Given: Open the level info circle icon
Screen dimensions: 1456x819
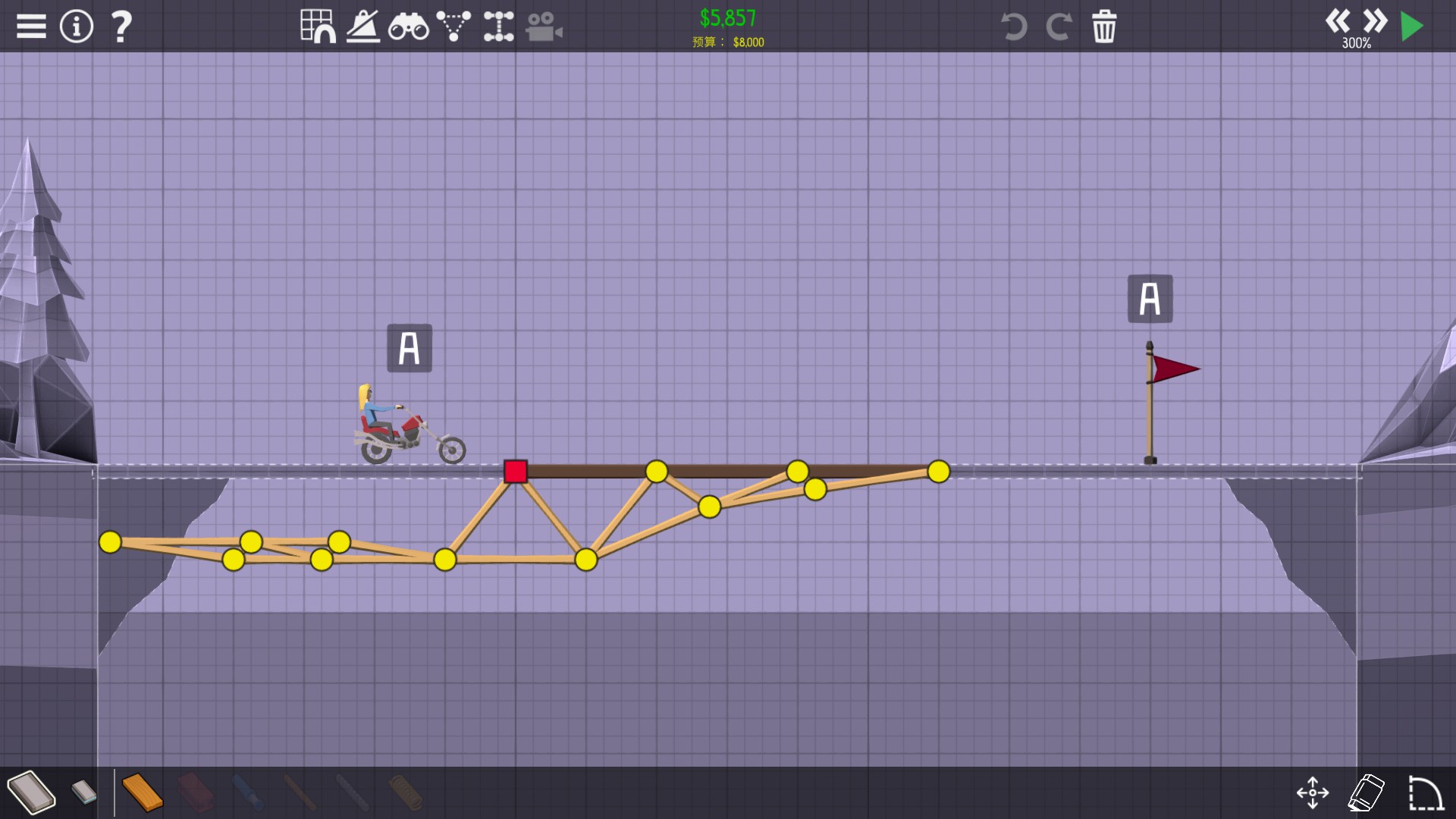Looking at the screenshot, I should tap(76, 27).
